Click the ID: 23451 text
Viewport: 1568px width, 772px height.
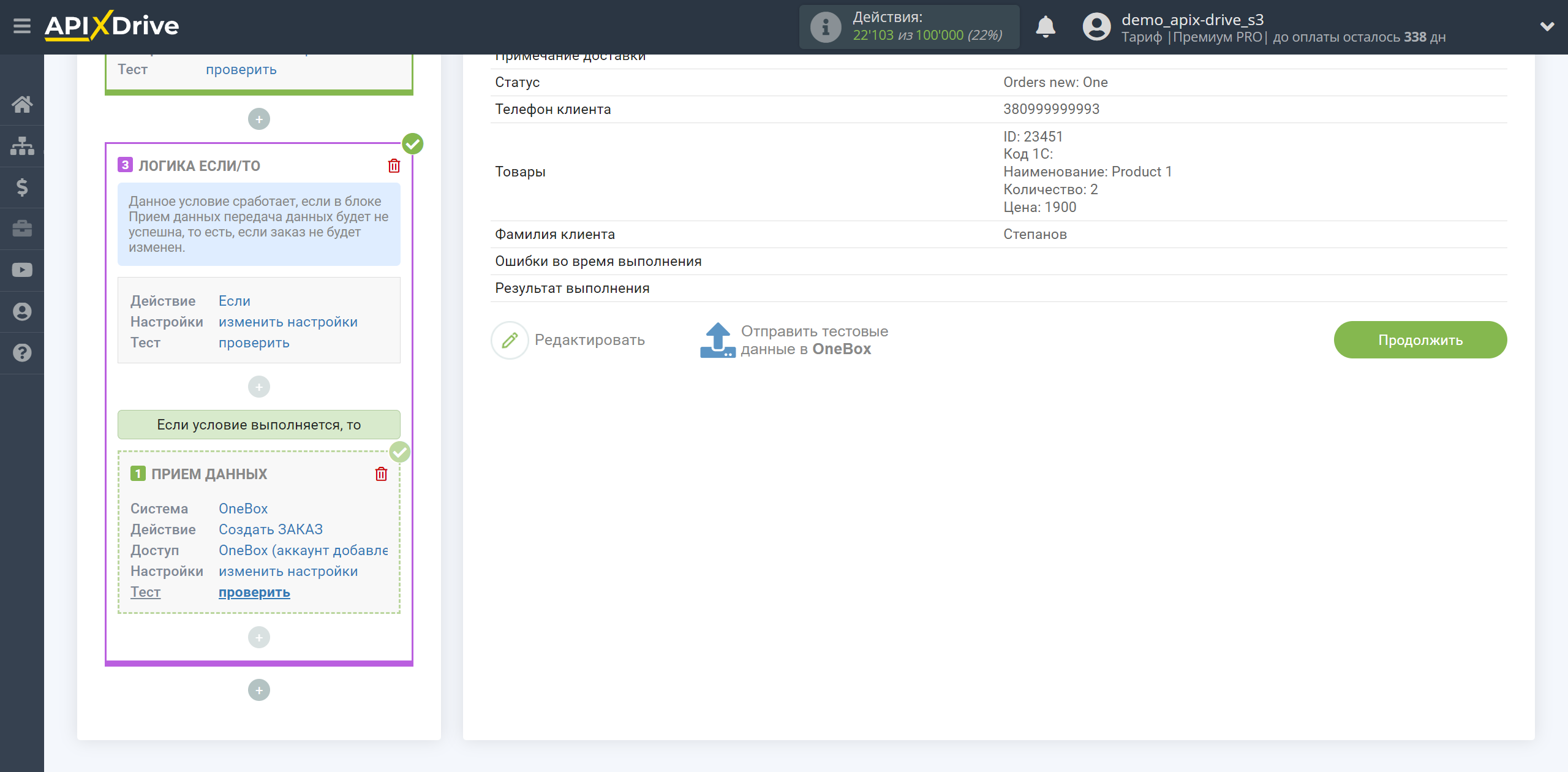click(1033, 136)
